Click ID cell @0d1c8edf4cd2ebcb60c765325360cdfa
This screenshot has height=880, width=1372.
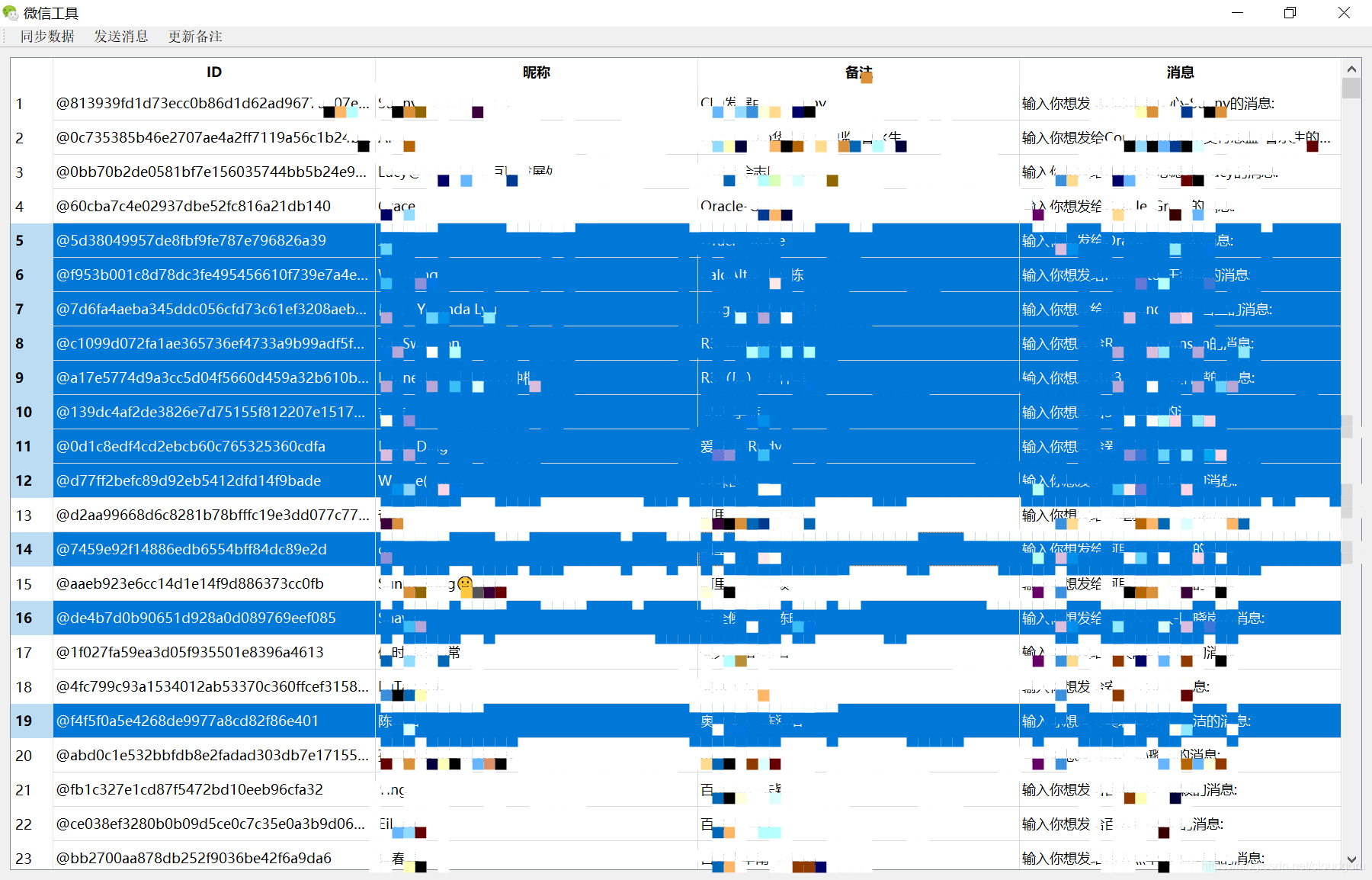(x=214, y=446)
